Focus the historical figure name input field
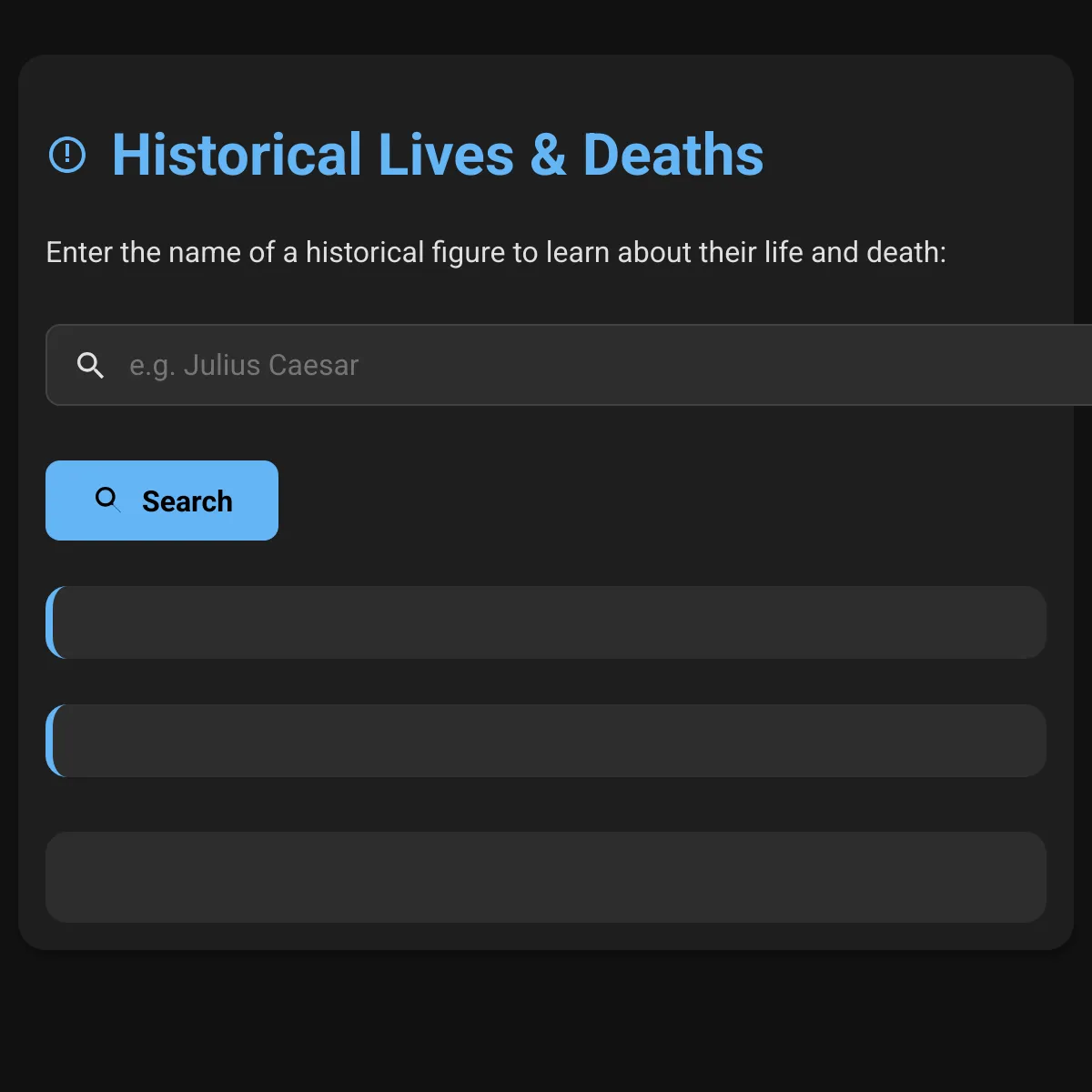 pyautogui.click(x=569, y=365)
